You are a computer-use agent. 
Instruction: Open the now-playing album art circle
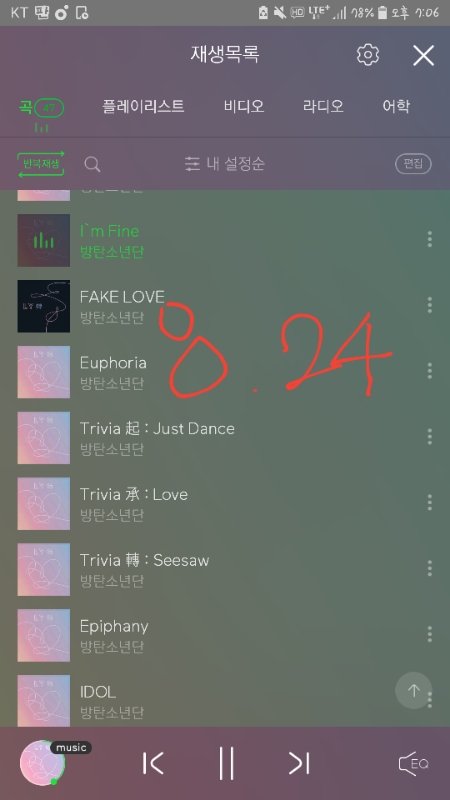pyautogui.click(x=42, y=763)
